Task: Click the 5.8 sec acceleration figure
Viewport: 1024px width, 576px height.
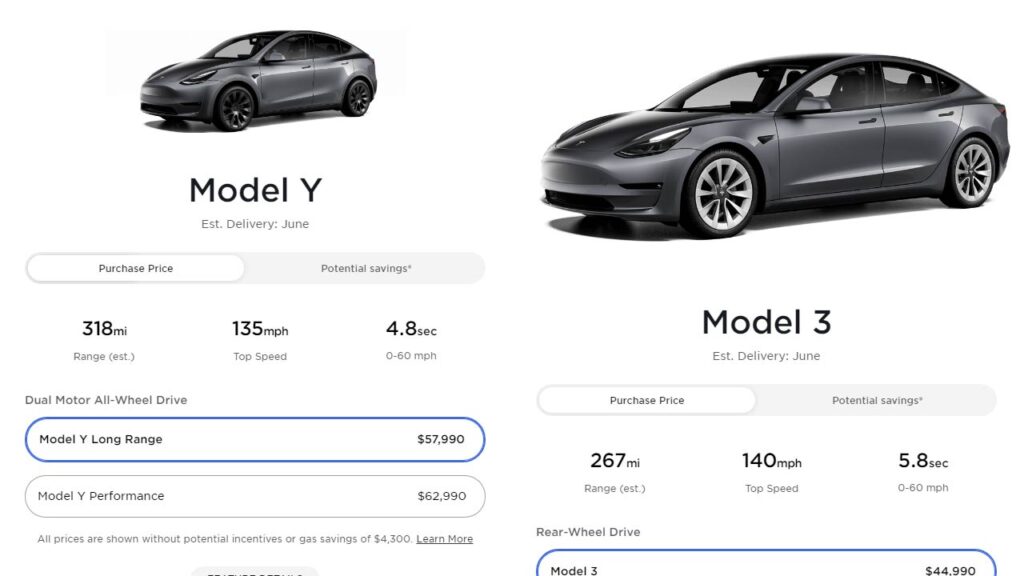Action: point(922,461)
